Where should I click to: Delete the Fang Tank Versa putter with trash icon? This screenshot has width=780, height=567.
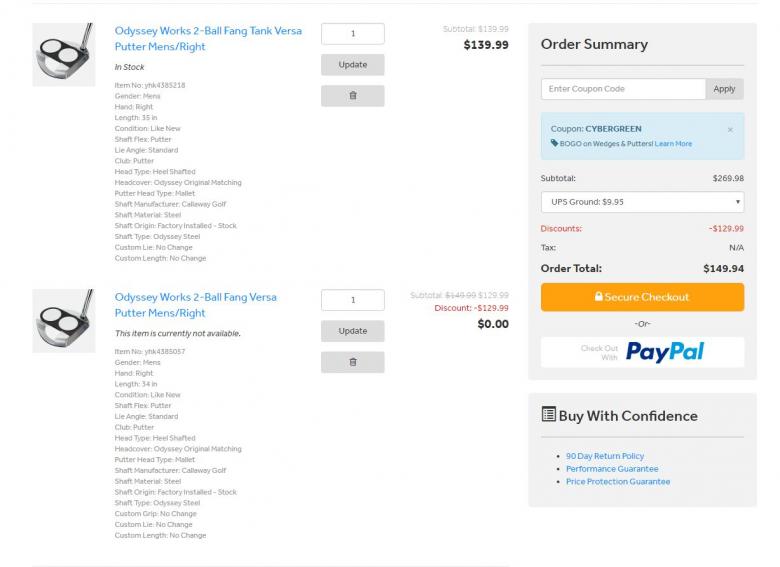(x=352, y=96)
